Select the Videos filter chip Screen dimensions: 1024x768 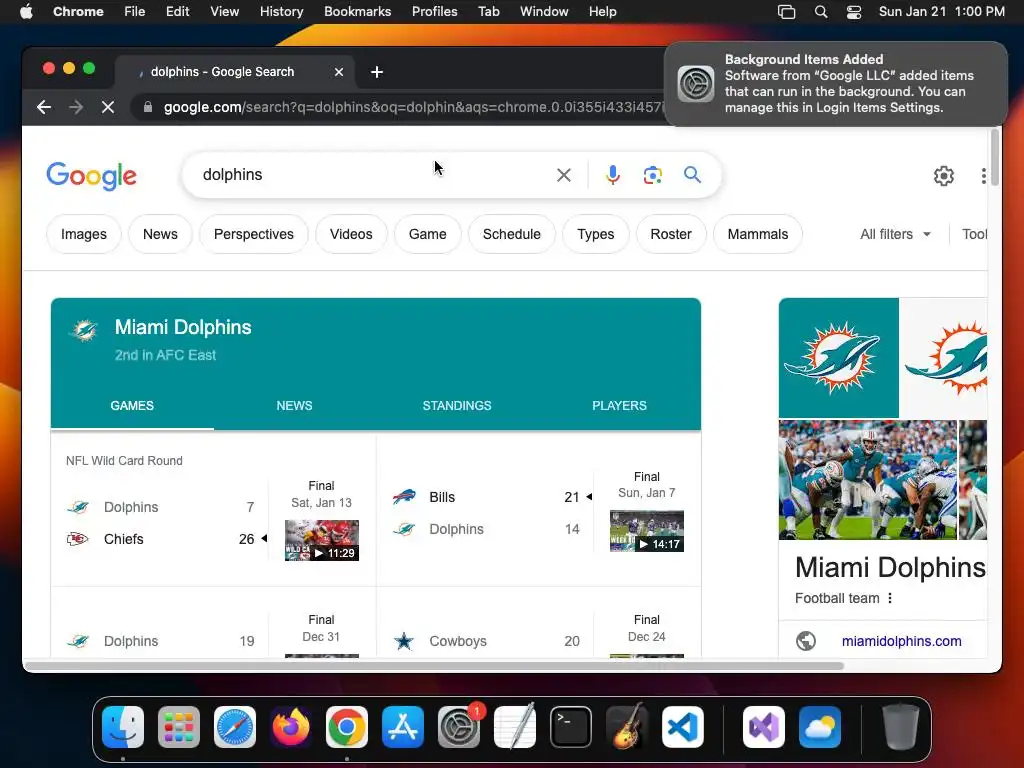coord(351,234)
